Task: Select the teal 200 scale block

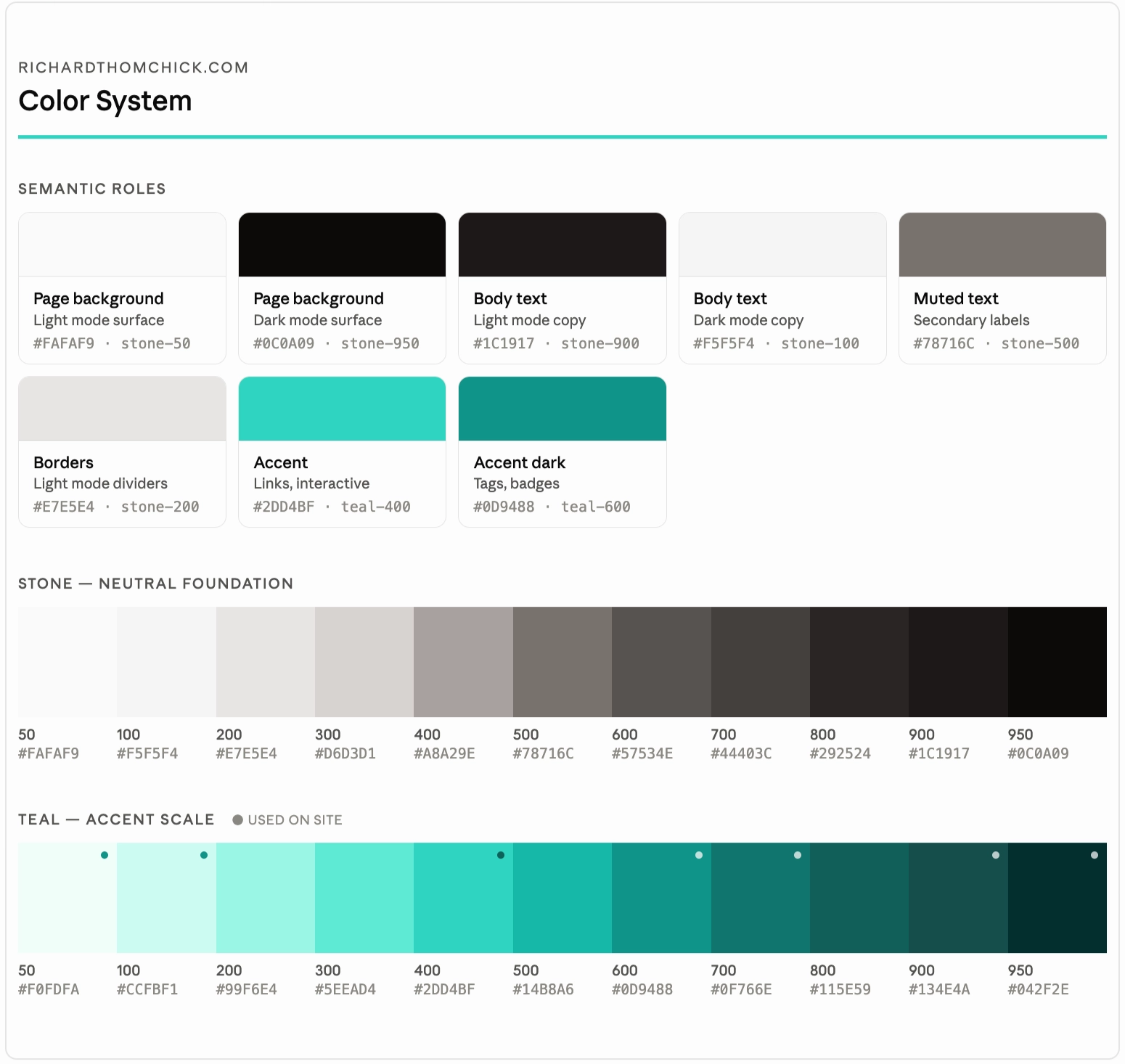Action: coord(266,898)
